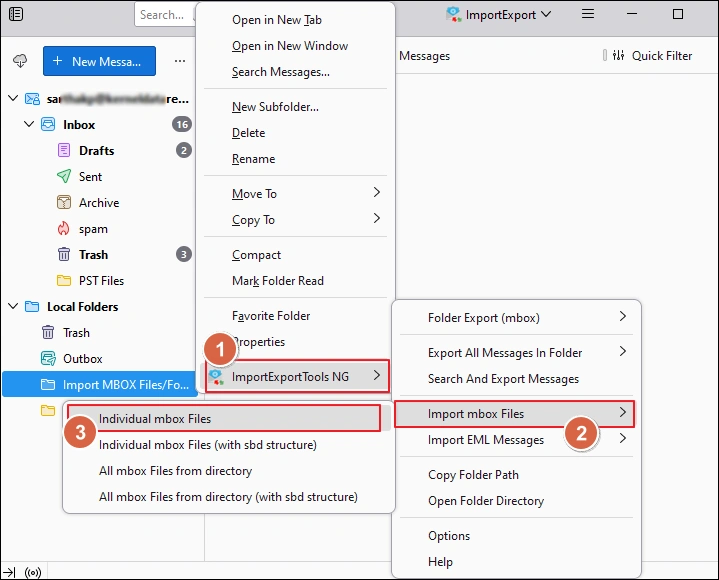The image size is (719, 580).
Task: Click the Get Messages cloud icon
Action: (x=20, y=61)
